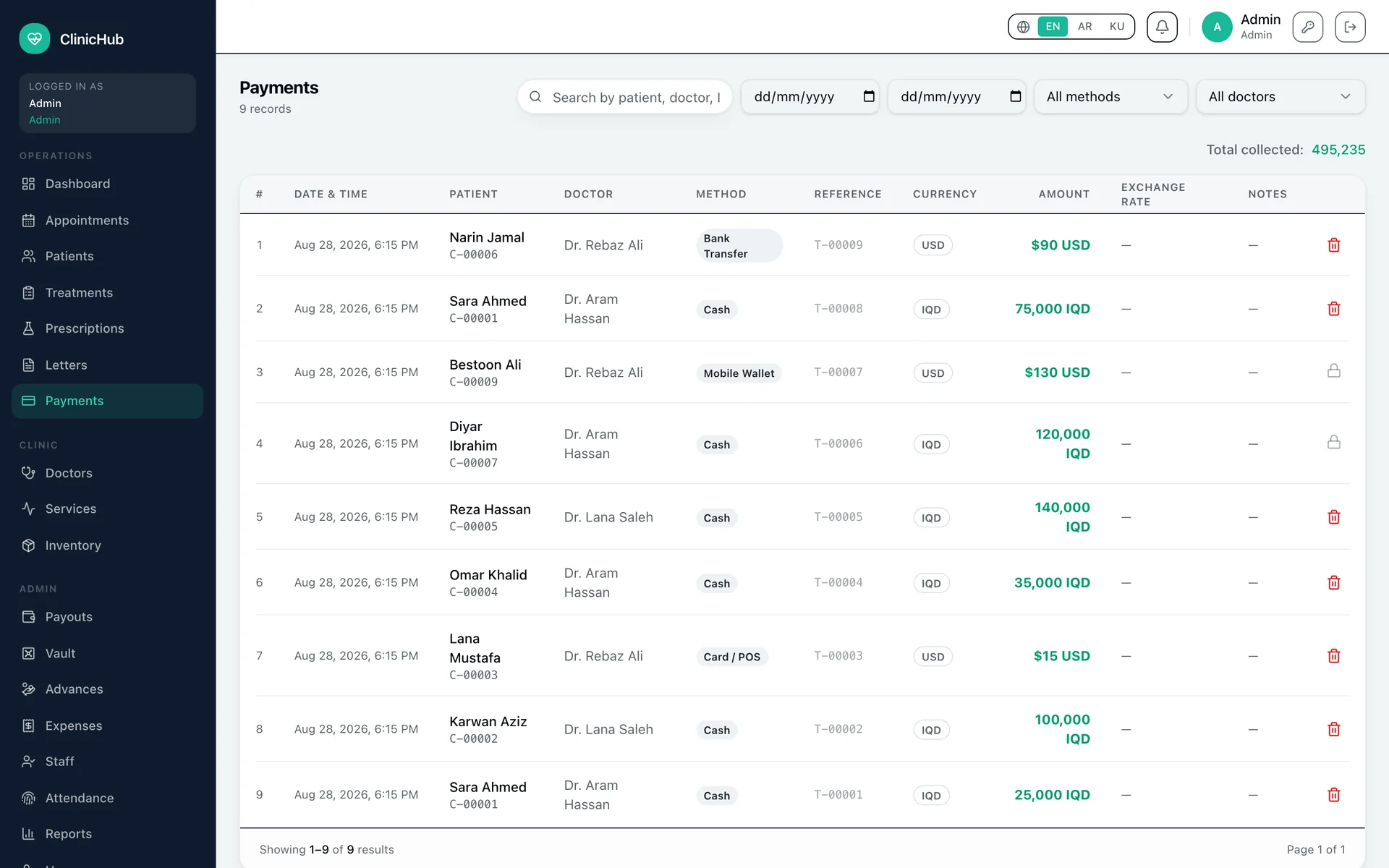Open Prescriptions page
This screenshot has width=1389, height=868.
[x=108, y=328]
